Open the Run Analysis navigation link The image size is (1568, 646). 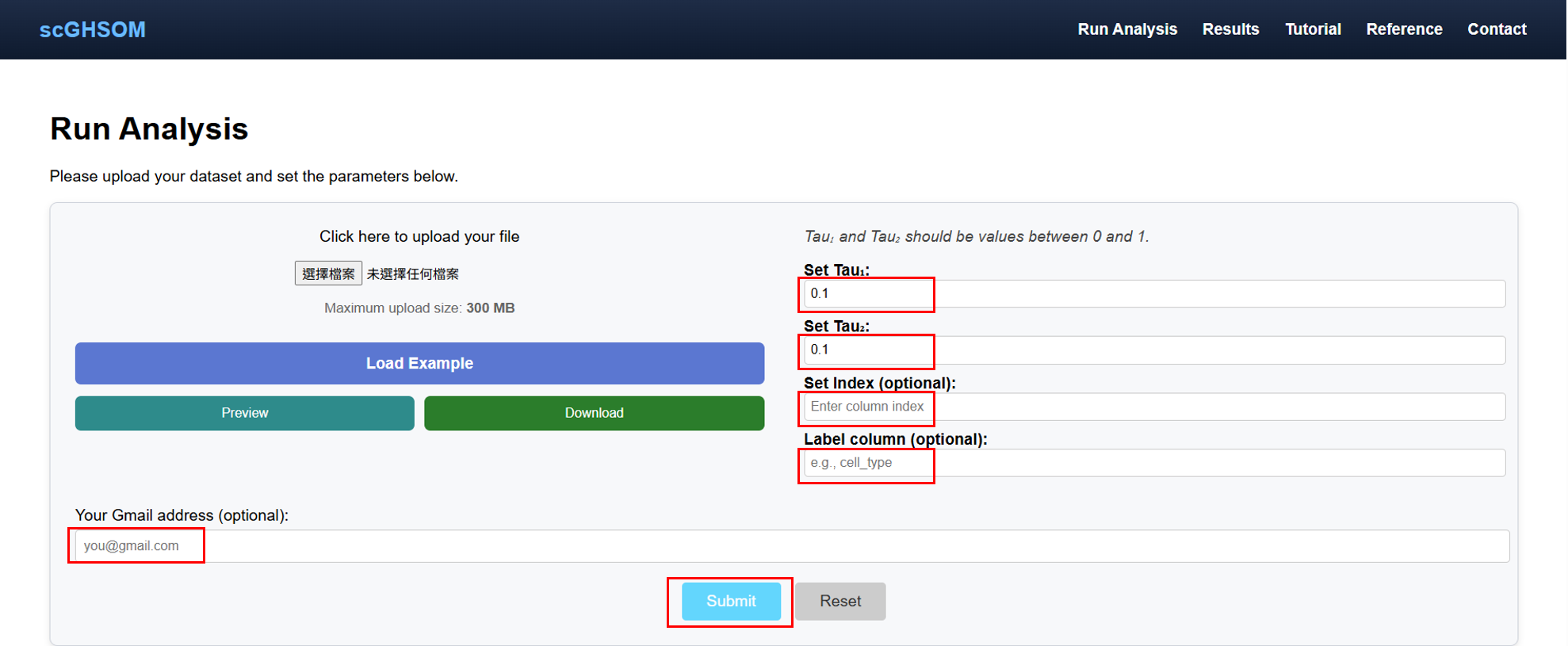pyautogui.click(x=1126, y=29)
